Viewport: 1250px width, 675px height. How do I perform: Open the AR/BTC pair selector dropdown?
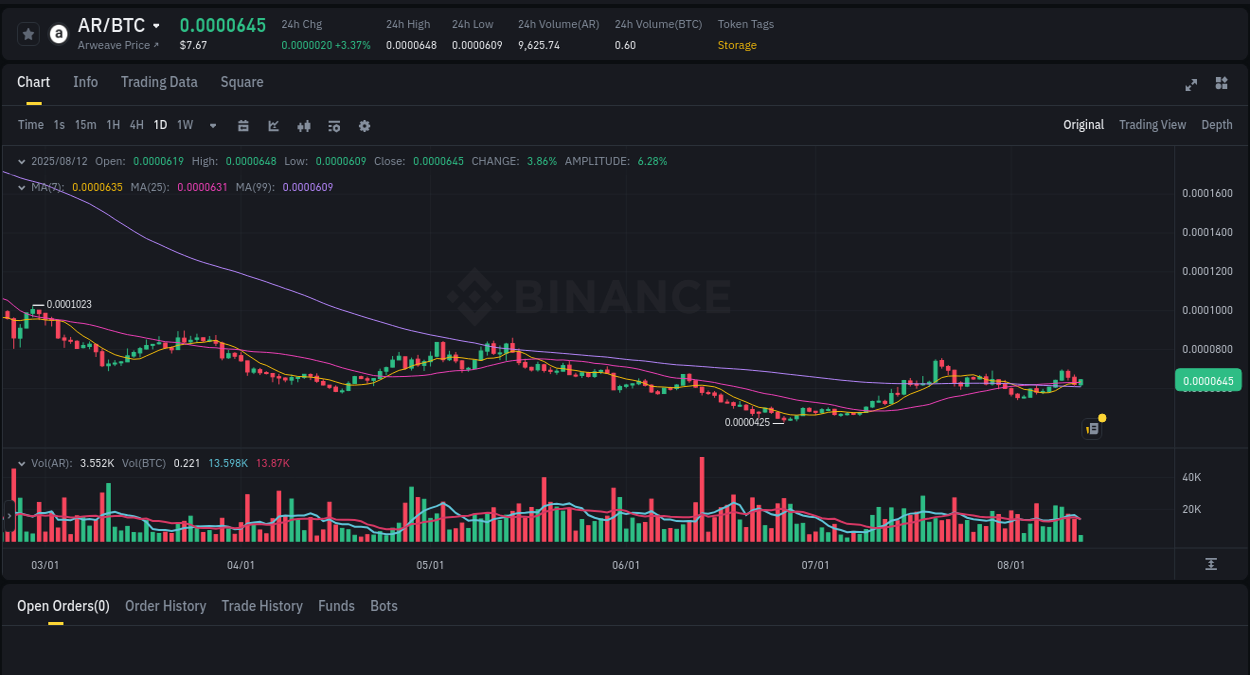[x=119, y=25]
